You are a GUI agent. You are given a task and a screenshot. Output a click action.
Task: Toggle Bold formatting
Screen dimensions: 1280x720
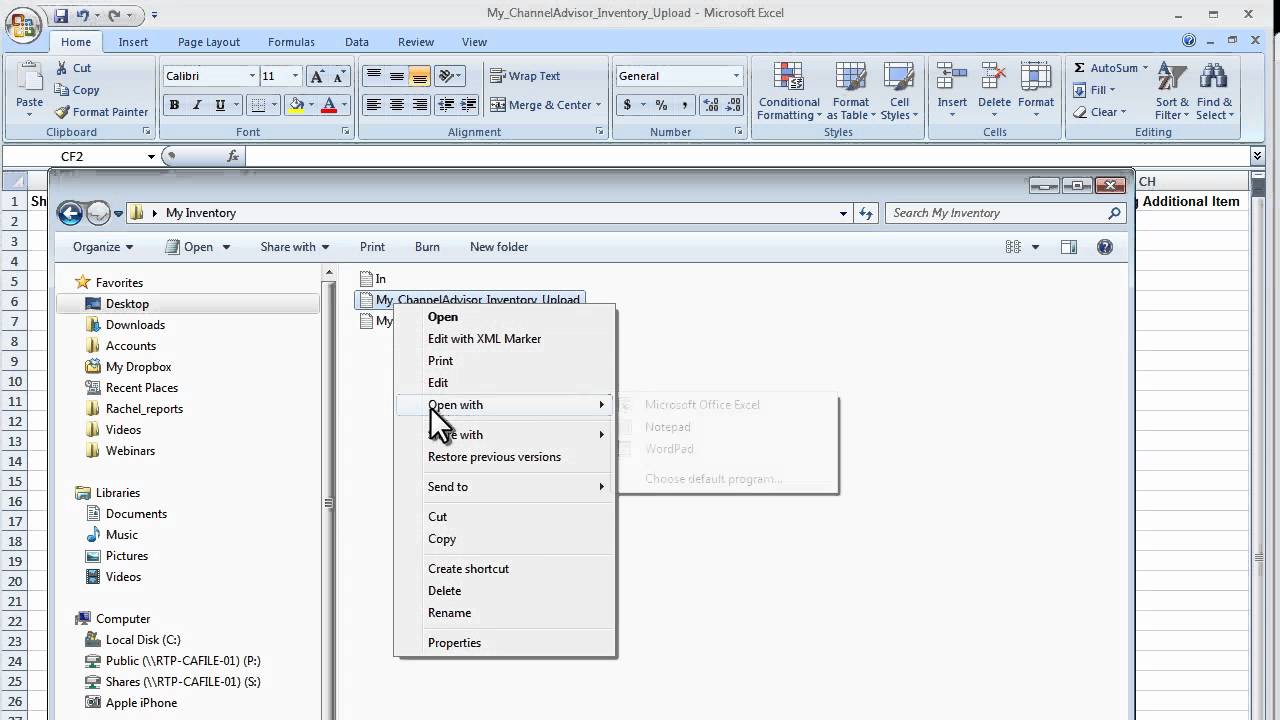[x=174, y=105]
